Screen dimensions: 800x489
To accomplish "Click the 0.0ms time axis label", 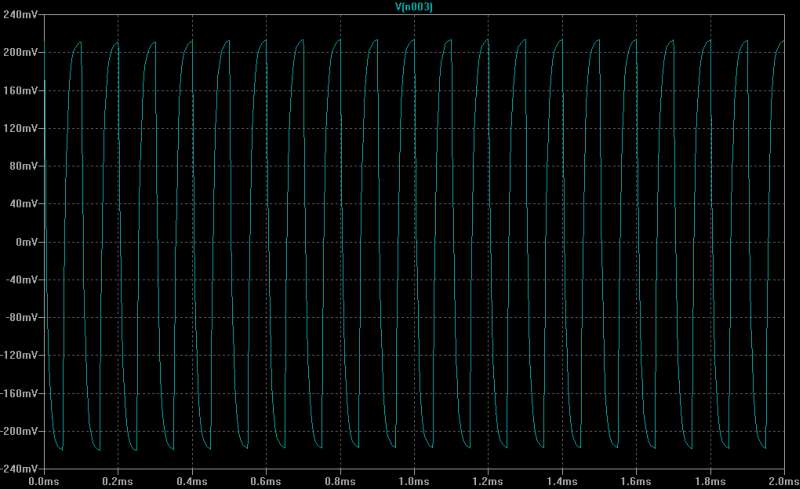I will click(x=44, y=481).
